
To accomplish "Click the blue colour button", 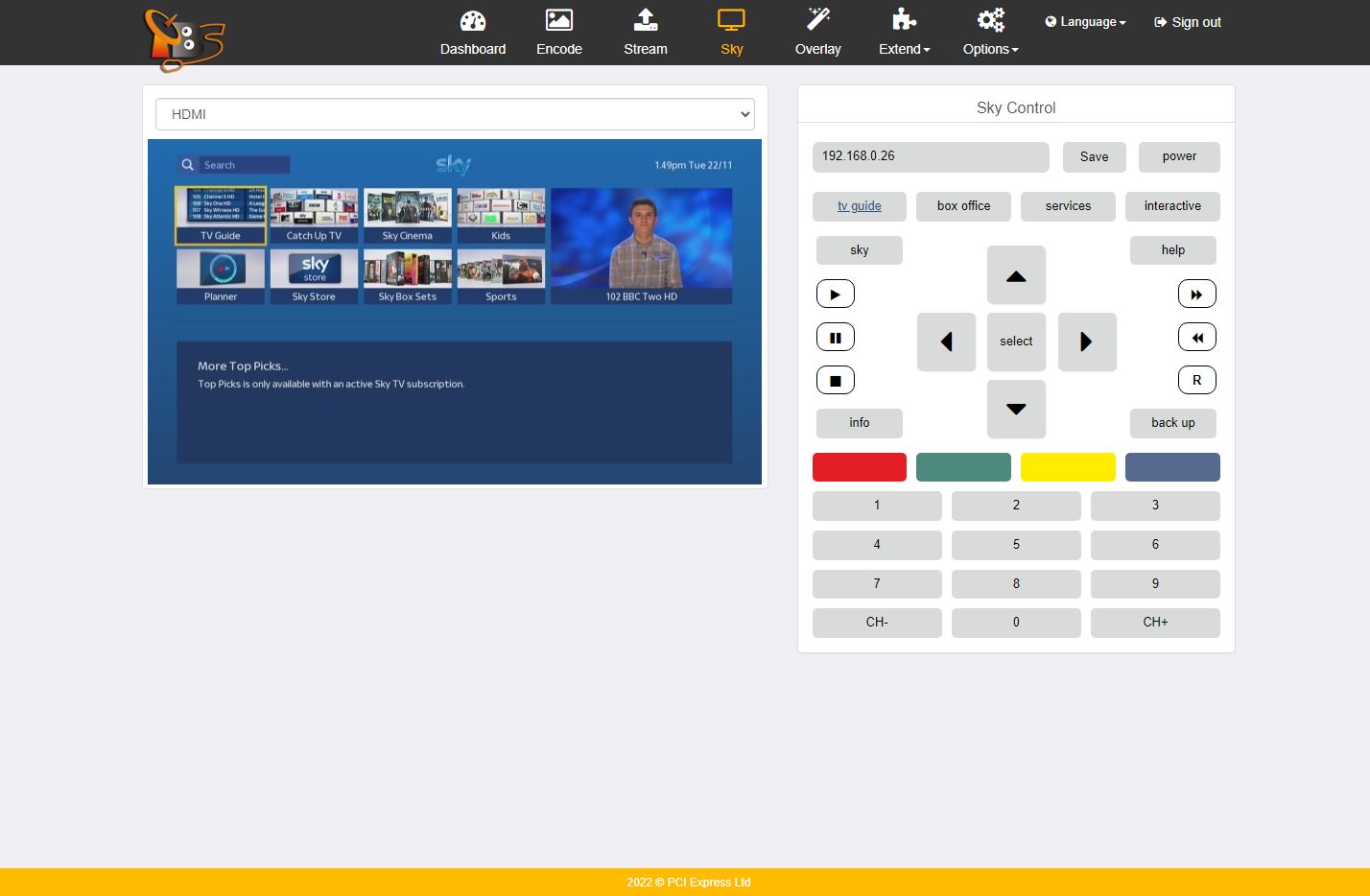I will tap(1172, 467).
